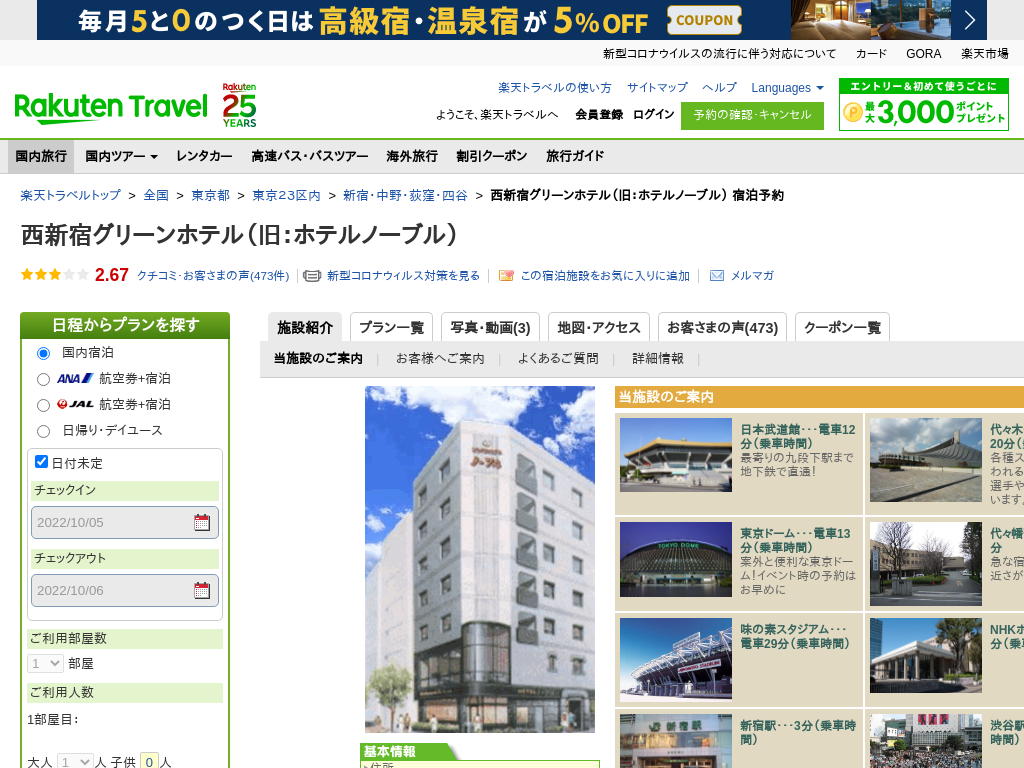Click the Rakuten 25 Years anniversary logo
The width and height of the screenshot is (1024, 768).
pos(239,105)
